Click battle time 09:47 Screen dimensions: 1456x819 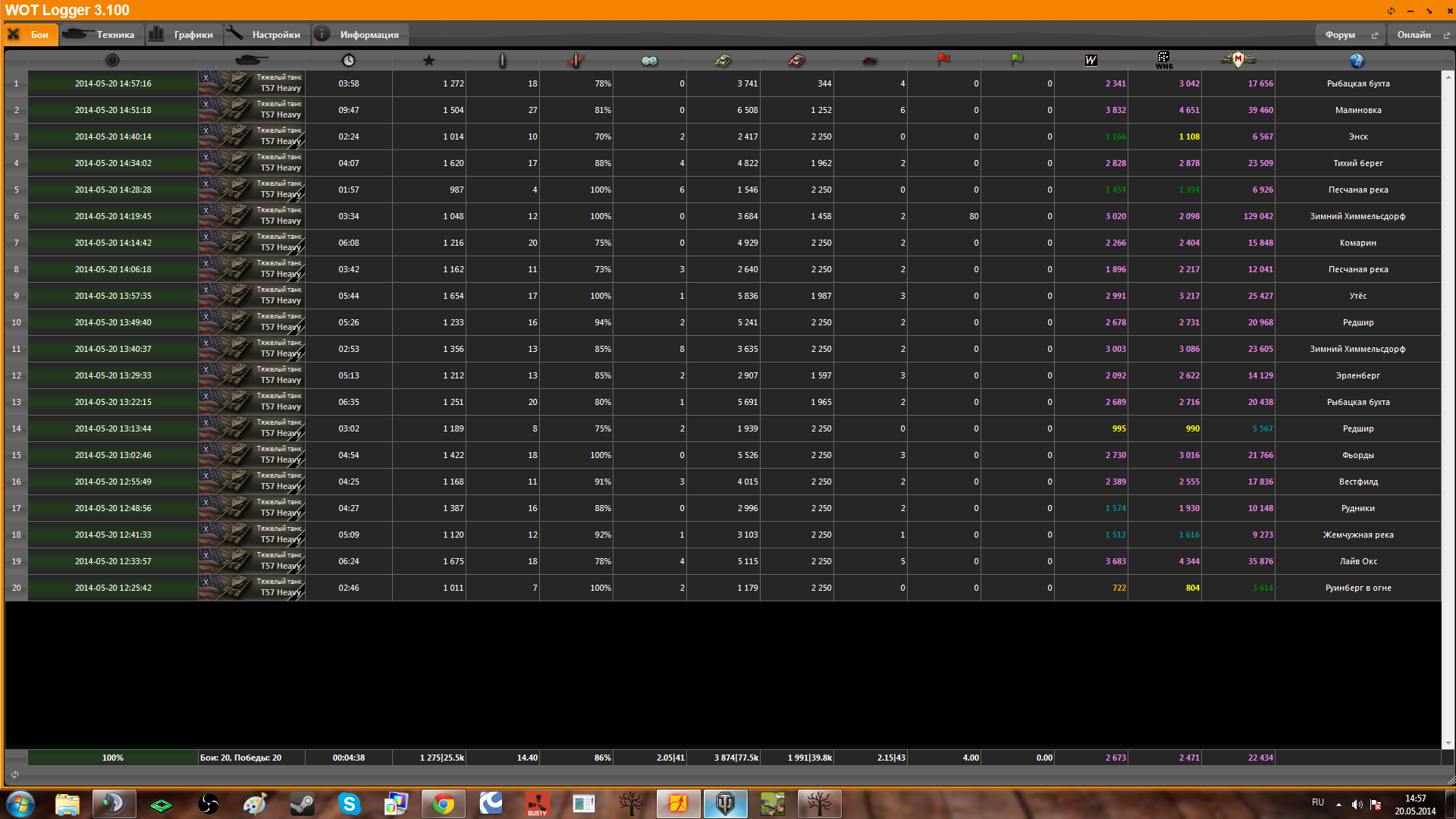click(348, 110)
